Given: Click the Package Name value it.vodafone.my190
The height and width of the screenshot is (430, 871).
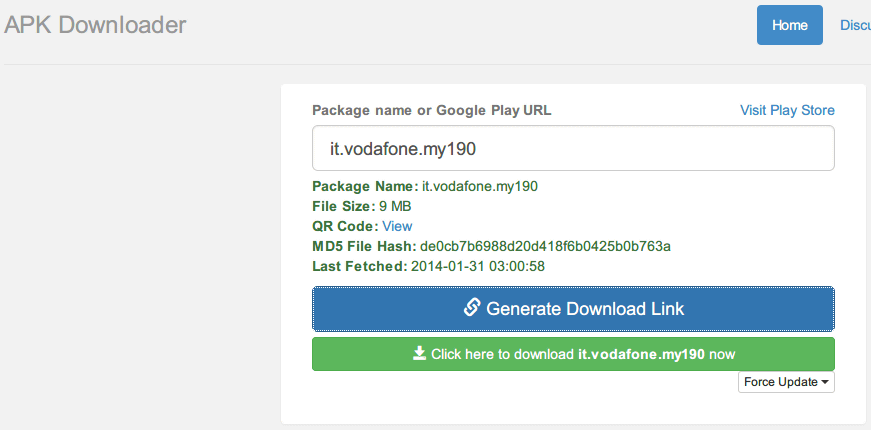Looking at the screenshot, I should click(480, 186).
